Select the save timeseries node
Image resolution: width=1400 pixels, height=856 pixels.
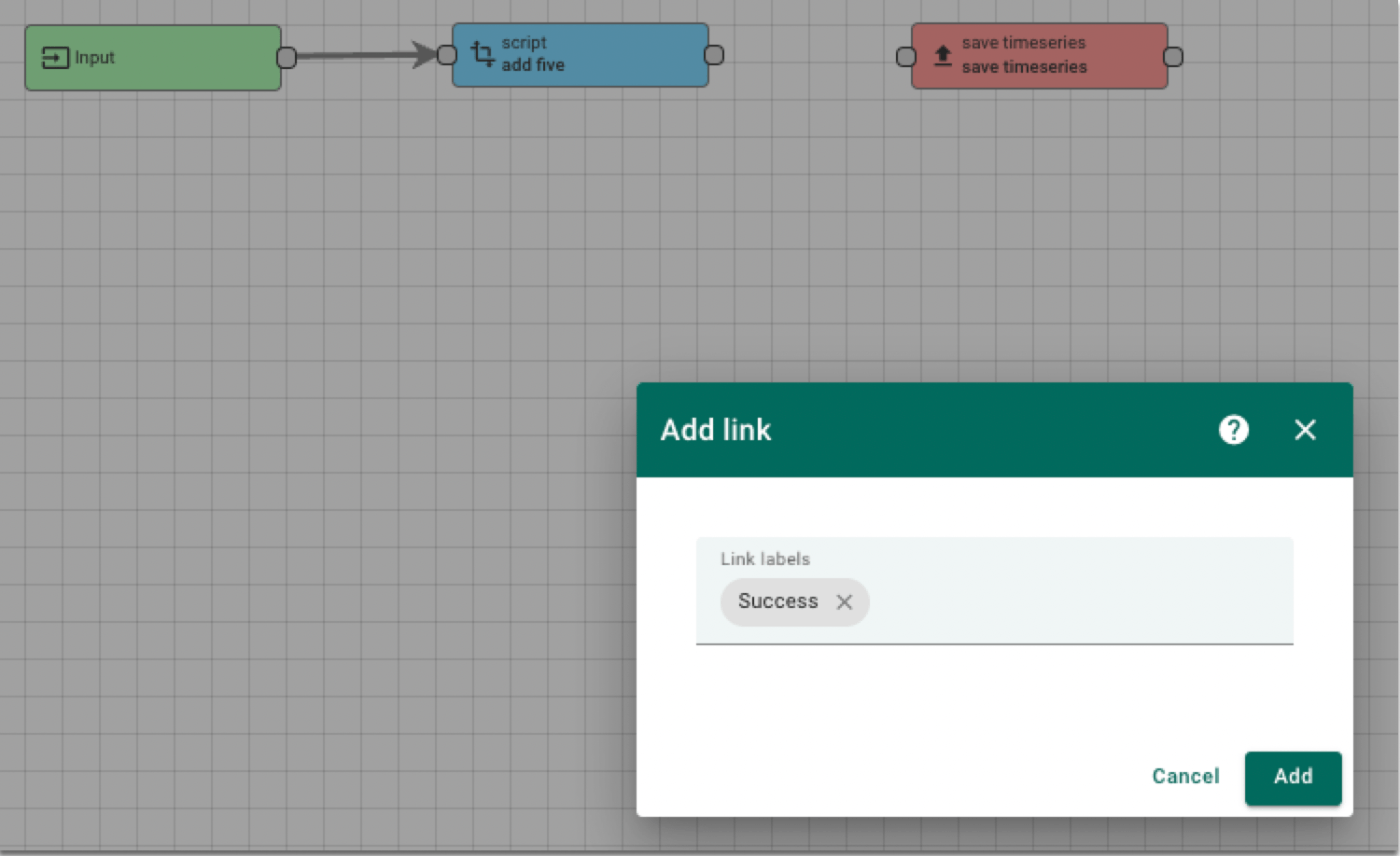(x=1039, y=56)
